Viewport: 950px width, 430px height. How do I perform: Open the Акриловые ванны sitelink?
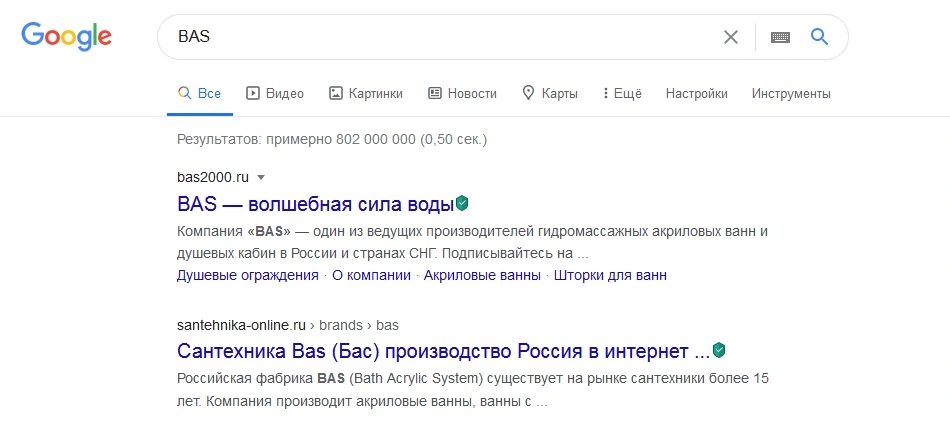(x=482, y=275)
